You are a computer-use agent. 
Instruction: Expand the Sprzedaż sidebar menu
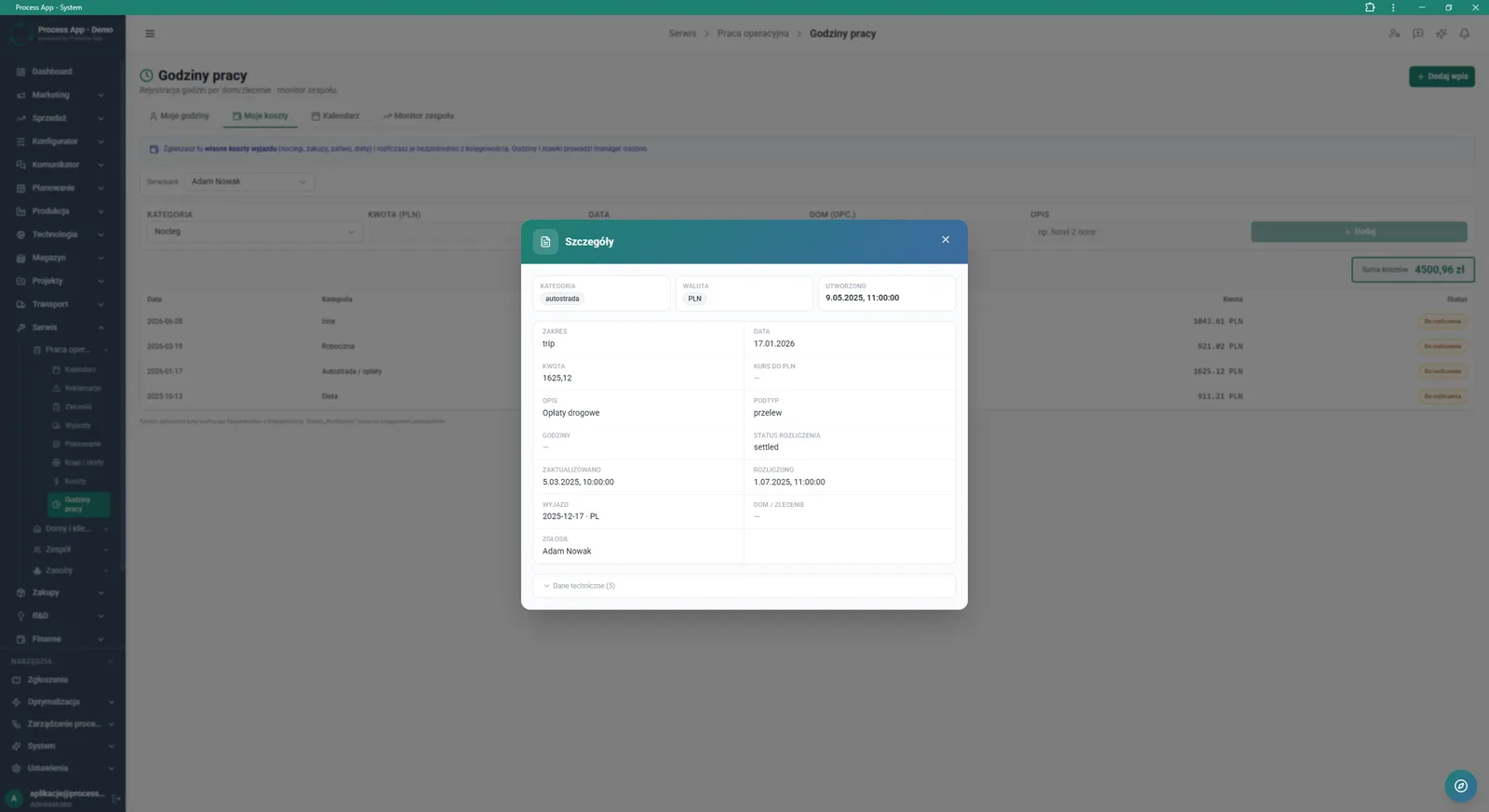click(x=60, y=118)
